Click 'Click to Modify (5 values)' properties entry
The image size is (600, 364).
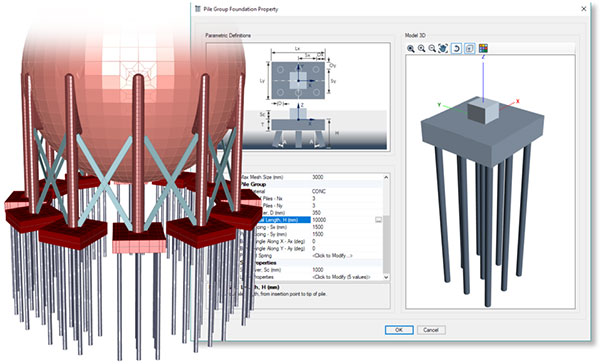pyautogui.click(x=341, y=277)
